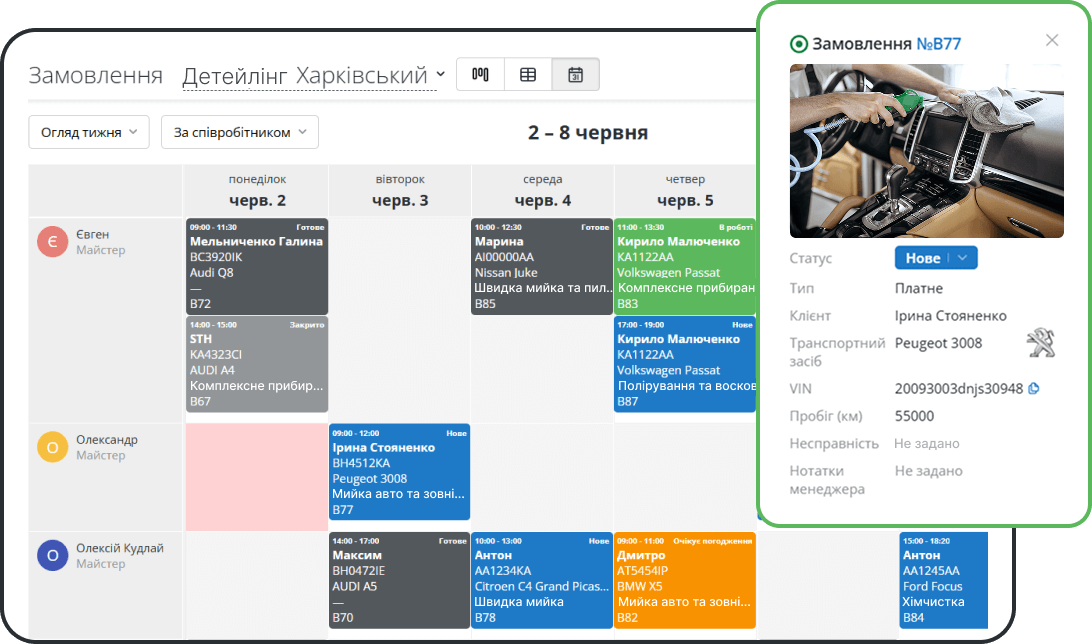Viewport: 1092px width, 644px height.
Task: Open the За співробітником grouping dropdown
Action: [239, 132]
